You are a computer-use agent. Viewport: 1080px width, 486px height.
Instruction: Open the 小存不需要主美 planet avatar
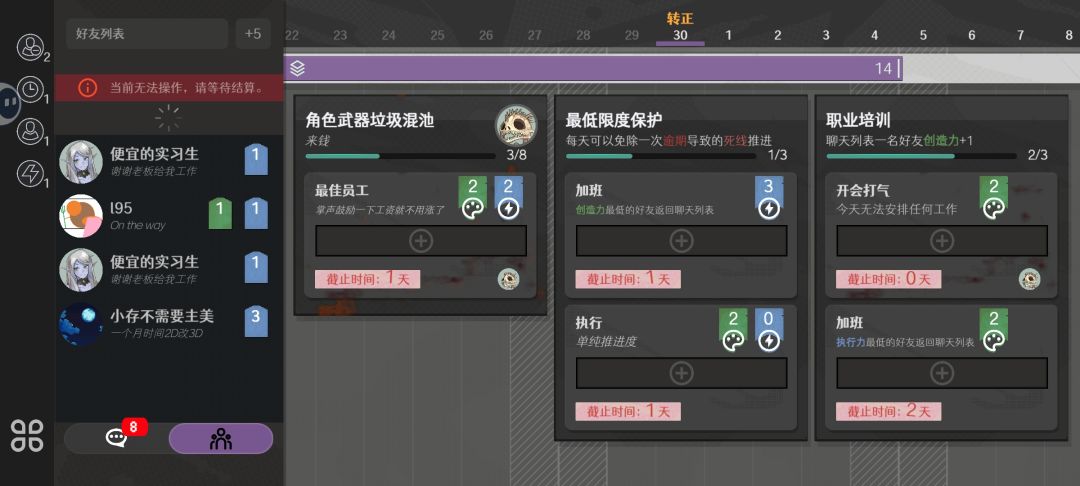point(81,324)
